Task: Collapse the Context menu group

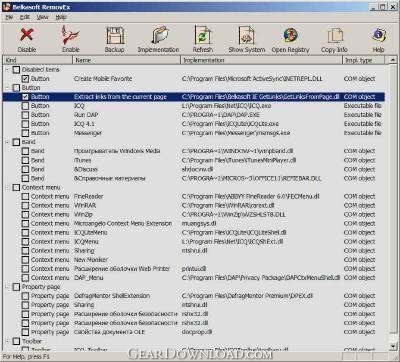Action: coord(7,188)
